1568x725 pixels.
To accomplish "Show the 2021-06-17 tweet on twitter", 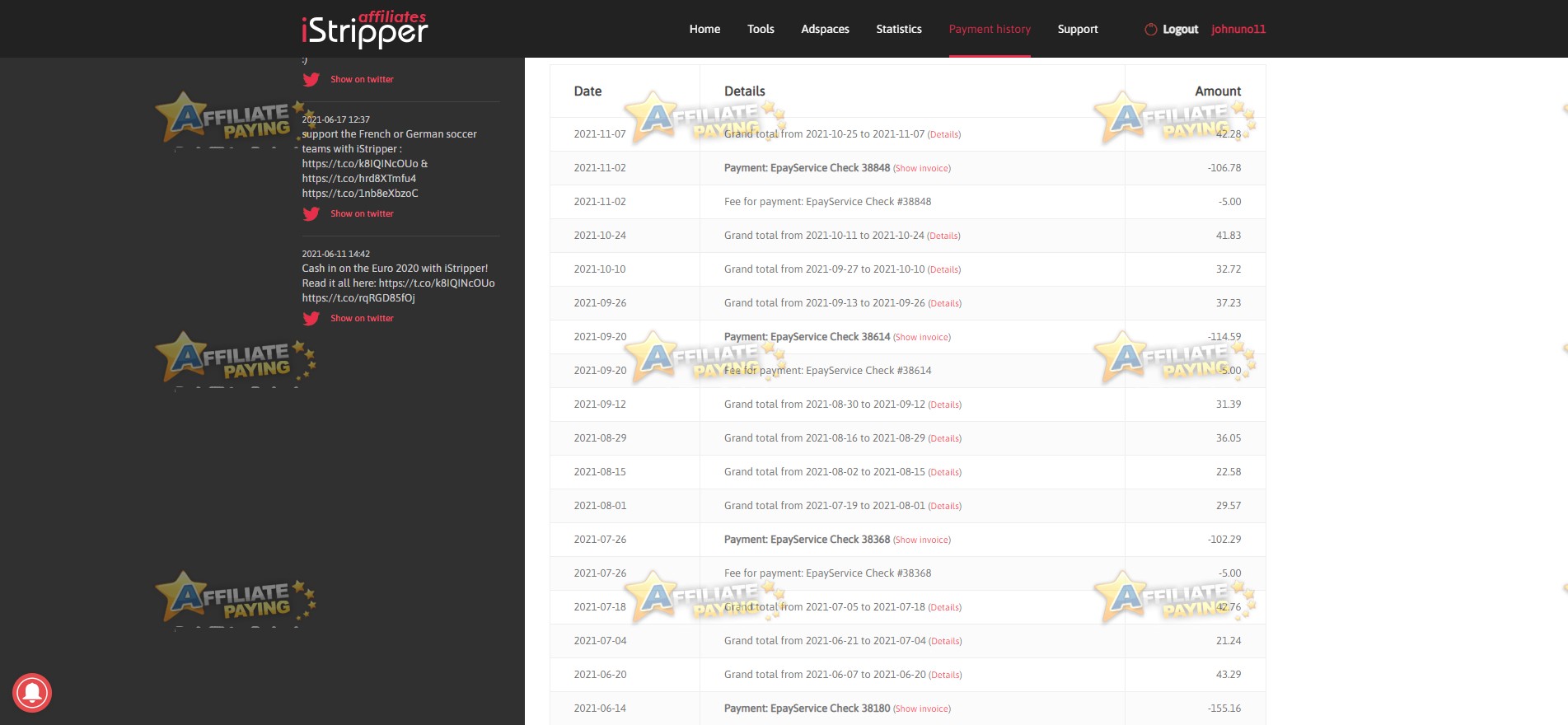I will (x=362, y=213).
